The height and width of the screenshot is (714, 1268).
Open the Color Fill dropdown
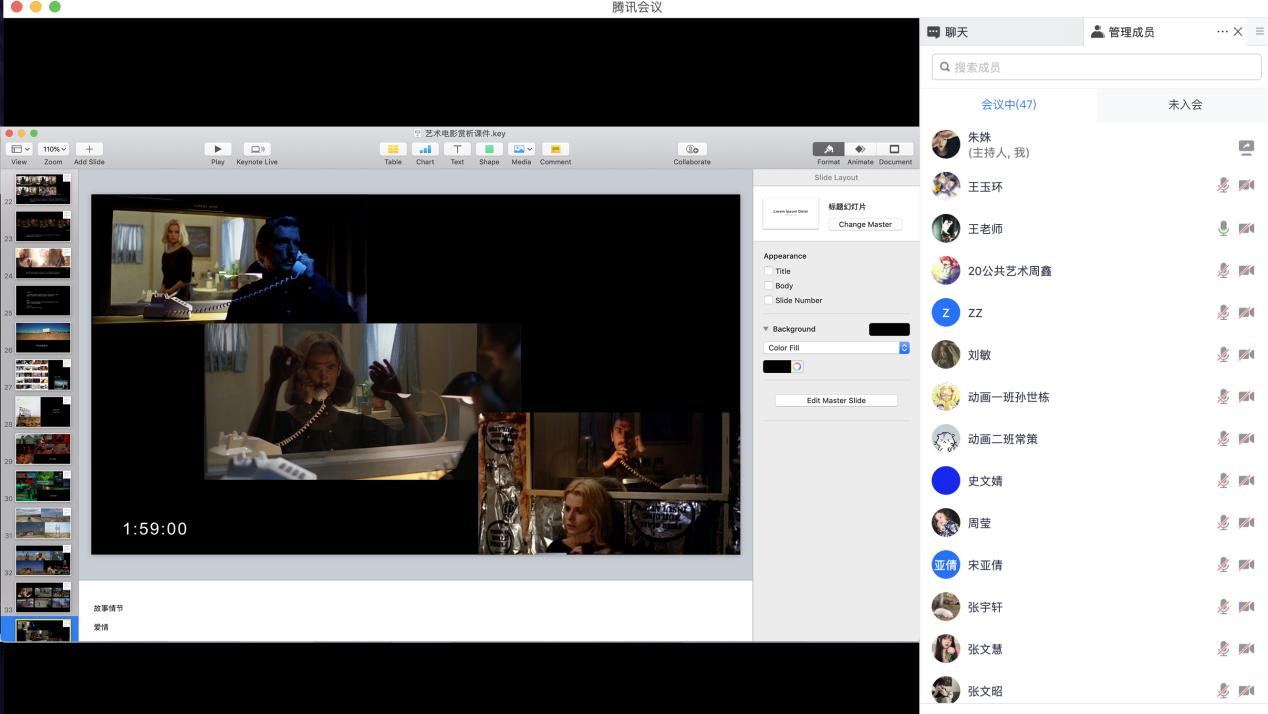[x=836, y=348]
